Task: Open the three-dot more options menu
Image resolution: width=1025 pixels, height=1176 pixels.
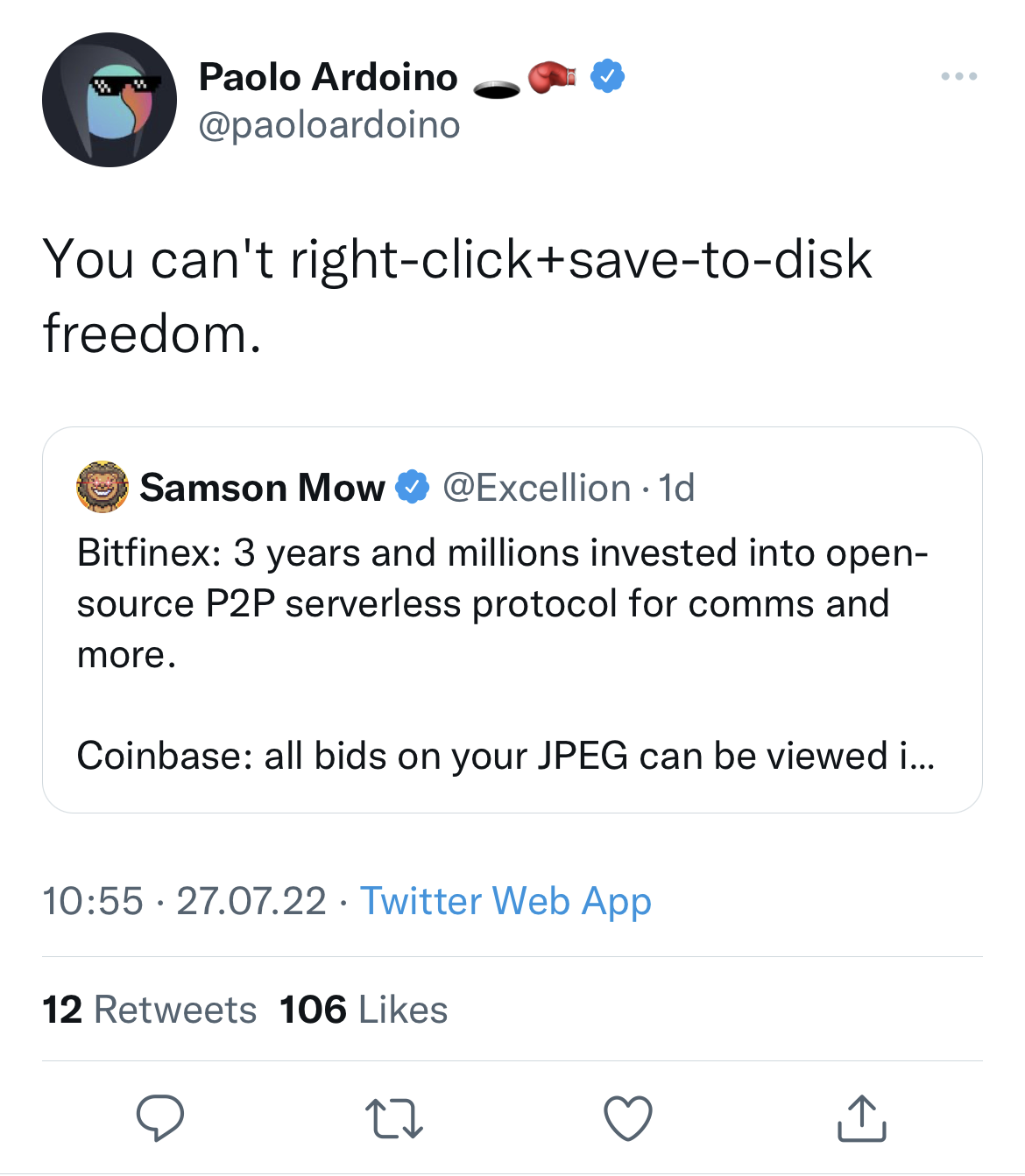Action: [958, 77]
